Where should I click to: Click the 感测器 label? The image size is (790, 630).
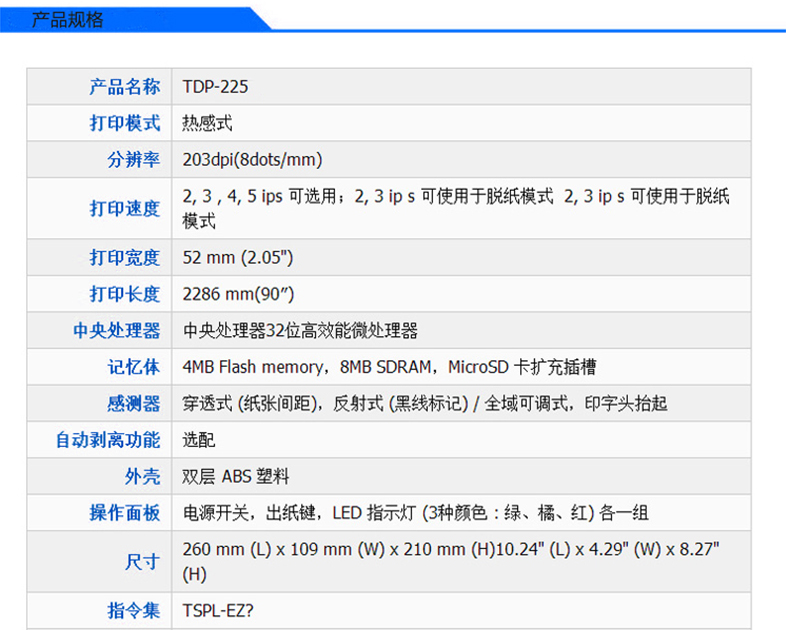(x=134, y=403)
